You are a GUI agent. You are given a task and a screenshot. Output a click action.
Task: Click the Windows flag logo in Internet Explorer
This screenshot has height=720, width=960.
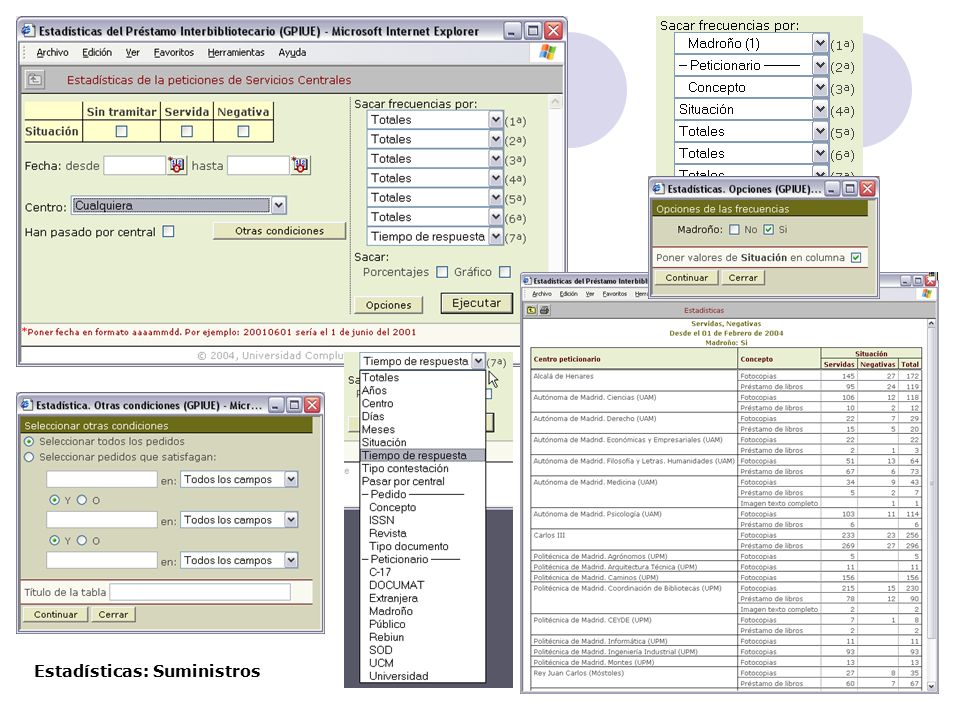tap(547, 52)
